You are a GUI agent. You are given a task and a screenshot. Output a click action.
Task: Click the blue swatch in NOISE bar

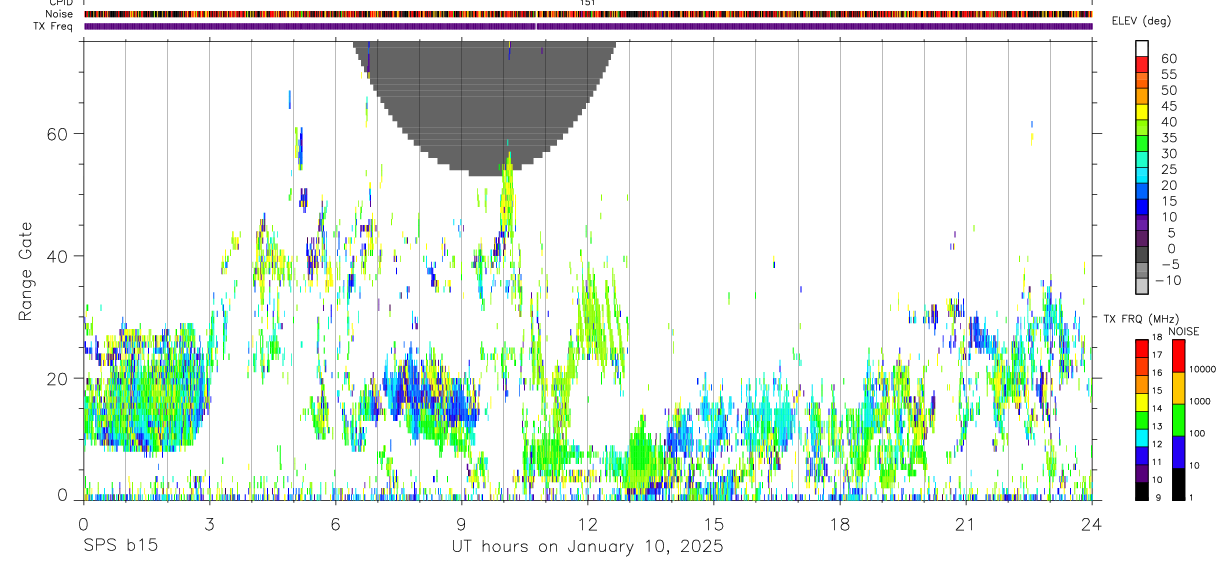[x=1179, y=452]
